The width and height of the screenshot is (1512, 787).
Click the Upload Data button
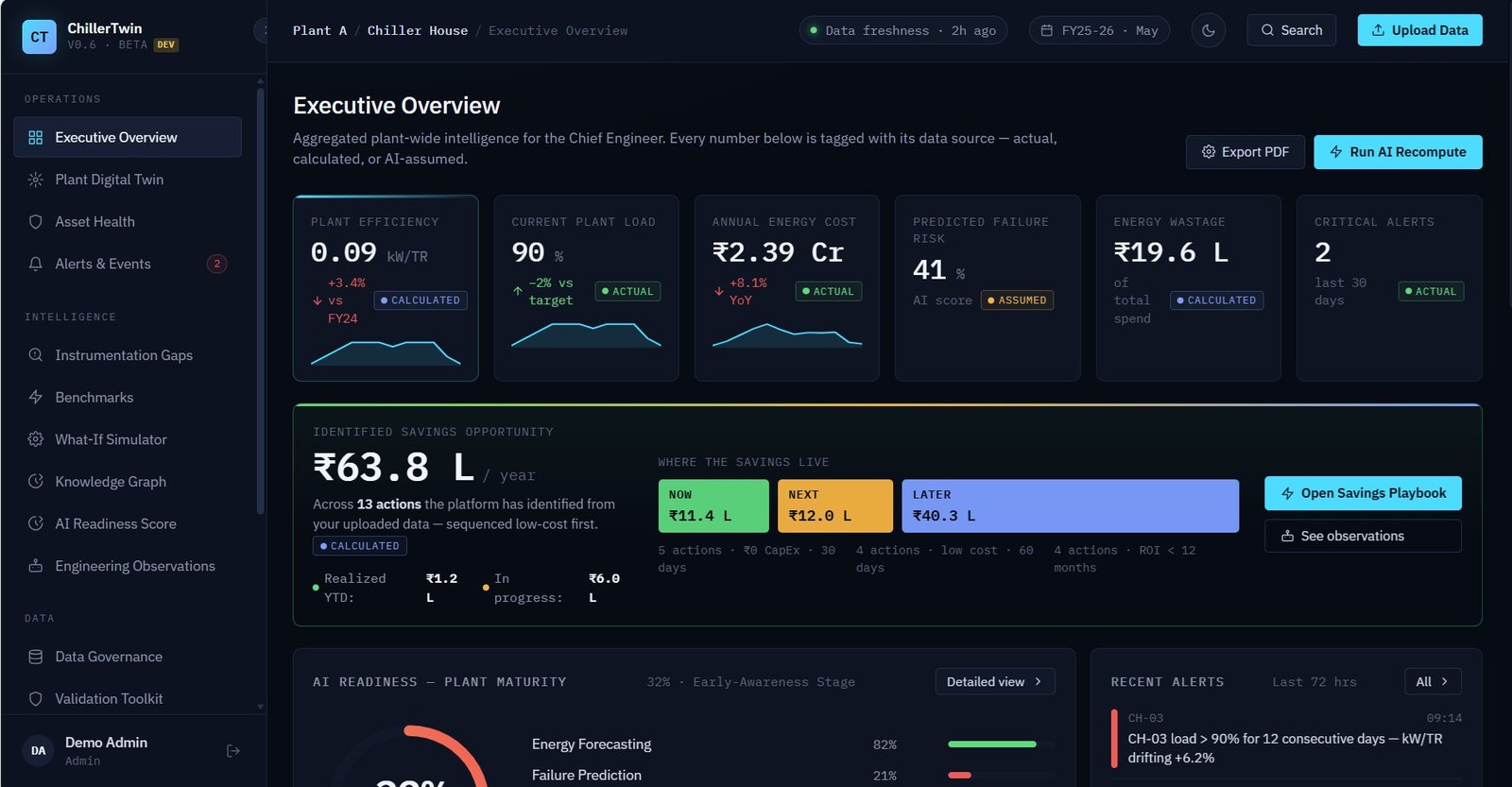pyautogui.click(x=1419, y=30)
